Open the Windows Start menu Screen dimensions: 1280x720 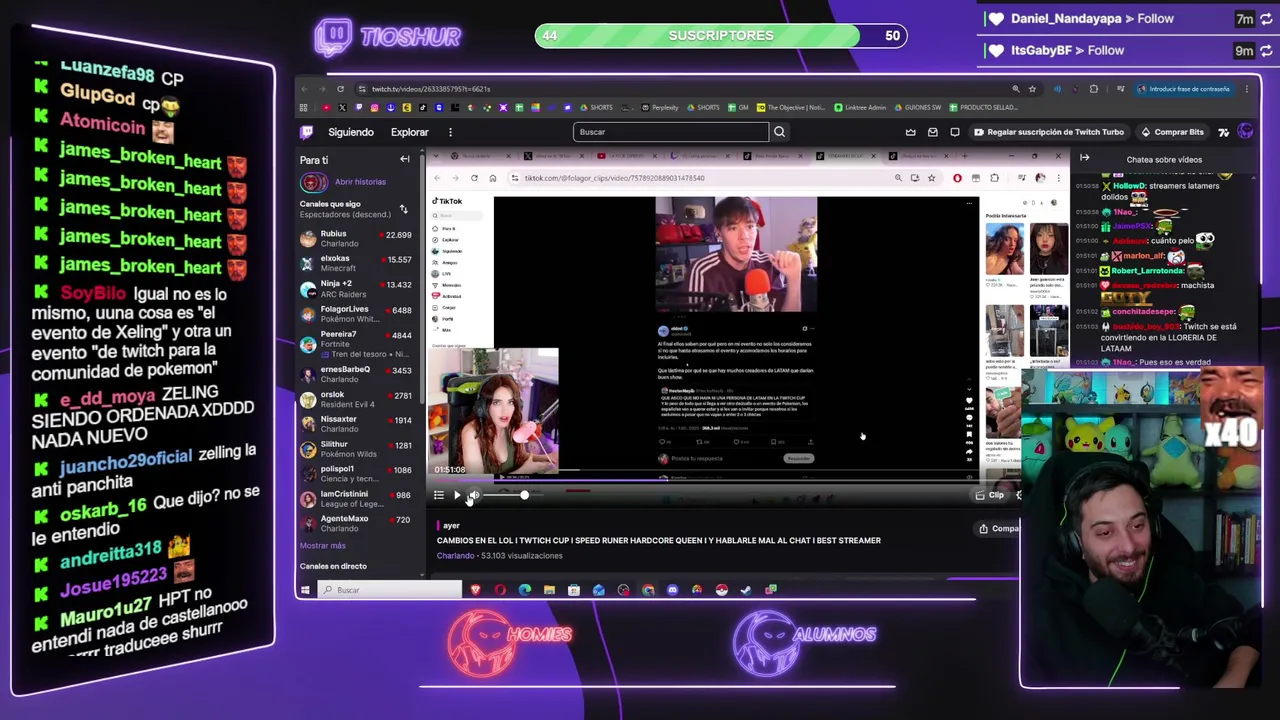click(305, 590)
